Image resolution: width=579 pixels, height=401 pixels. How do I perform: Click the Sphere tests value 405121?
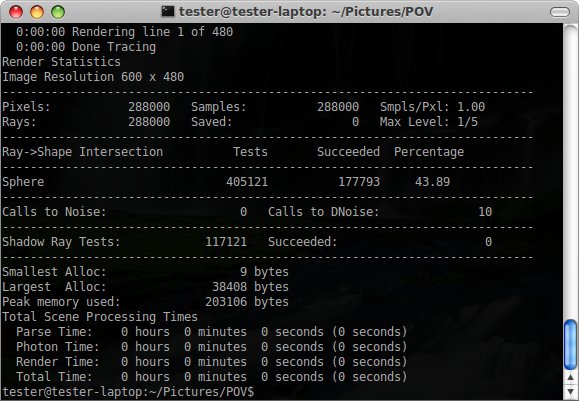247,182
